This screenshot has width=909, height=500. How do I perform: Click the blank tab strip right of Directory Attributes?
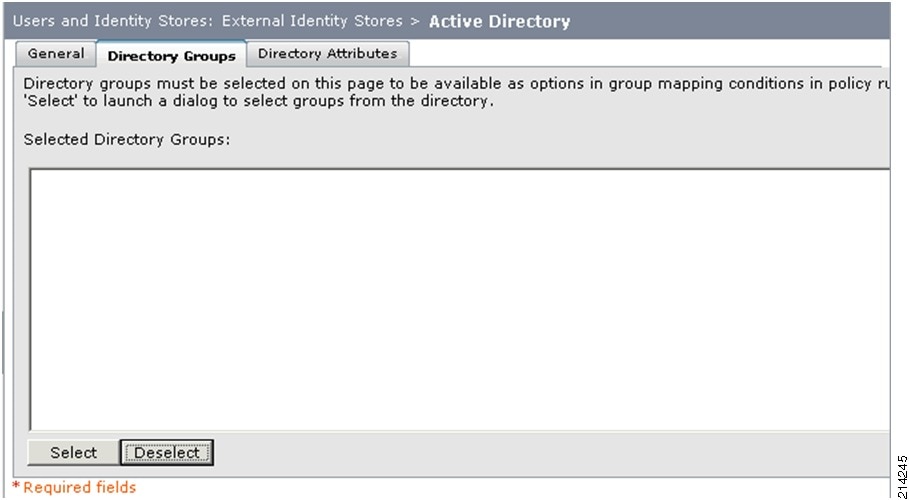645,54
